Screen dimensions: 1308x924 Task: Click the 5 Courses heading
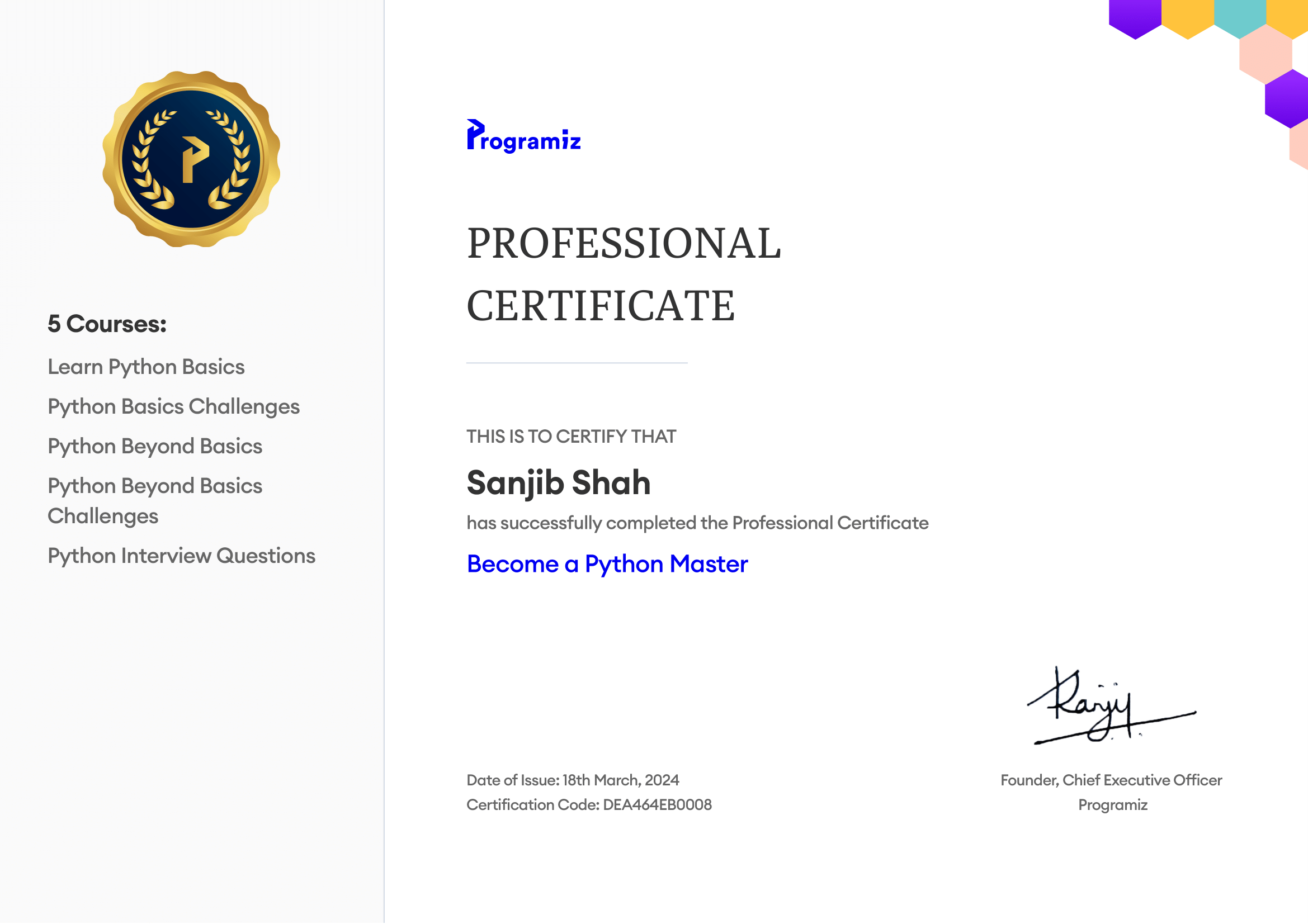click(x=107, y=325)
